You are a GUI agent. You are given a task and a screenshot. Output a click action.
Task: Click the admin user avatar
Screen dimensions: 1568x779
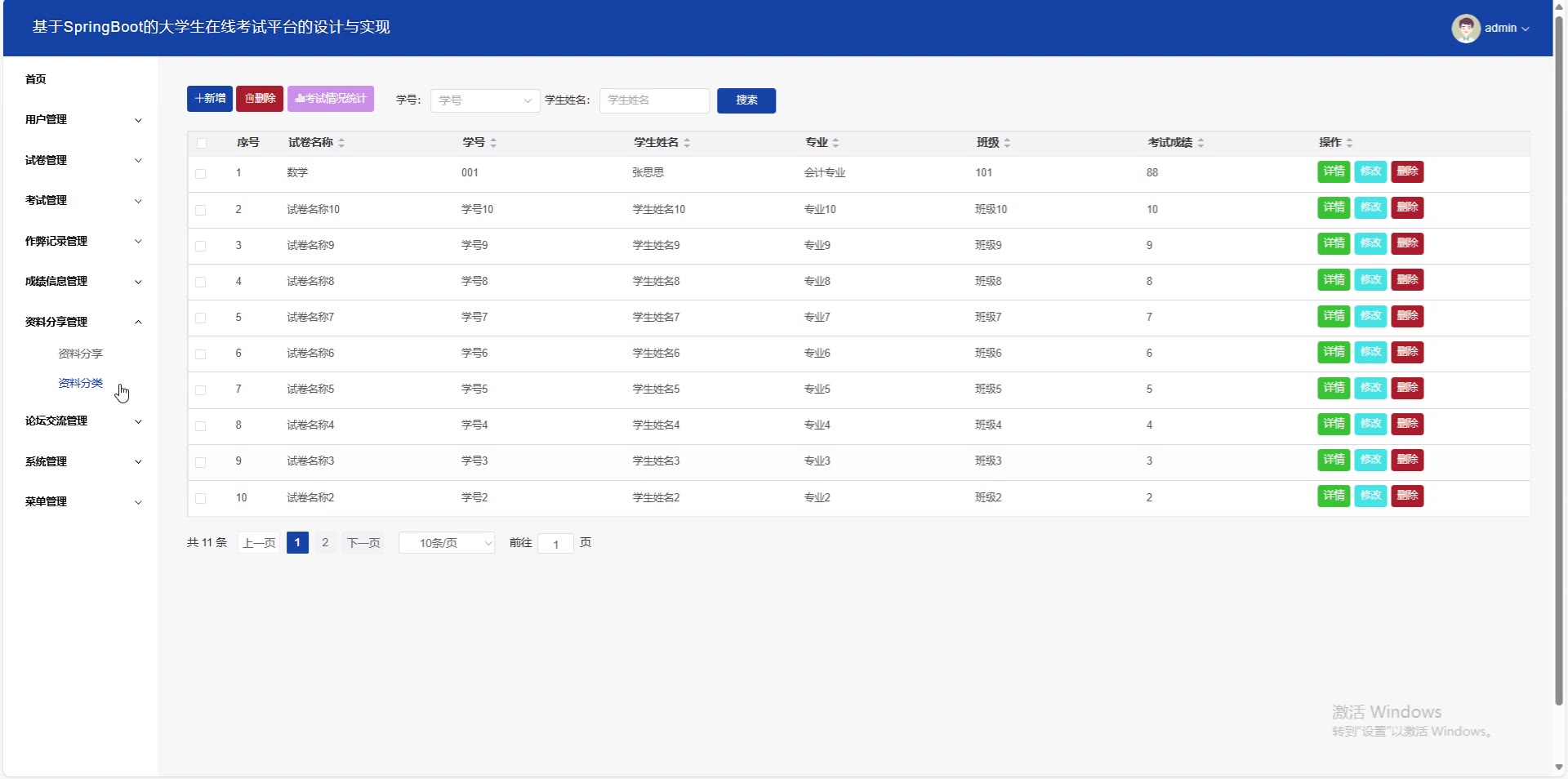(1465, 28)
